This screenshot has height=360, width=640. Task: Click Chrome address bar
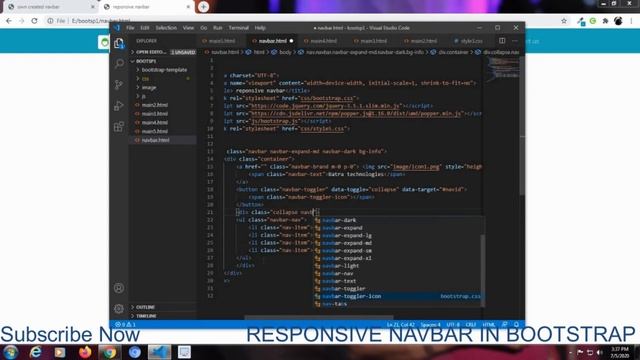(x=302, y=21)
